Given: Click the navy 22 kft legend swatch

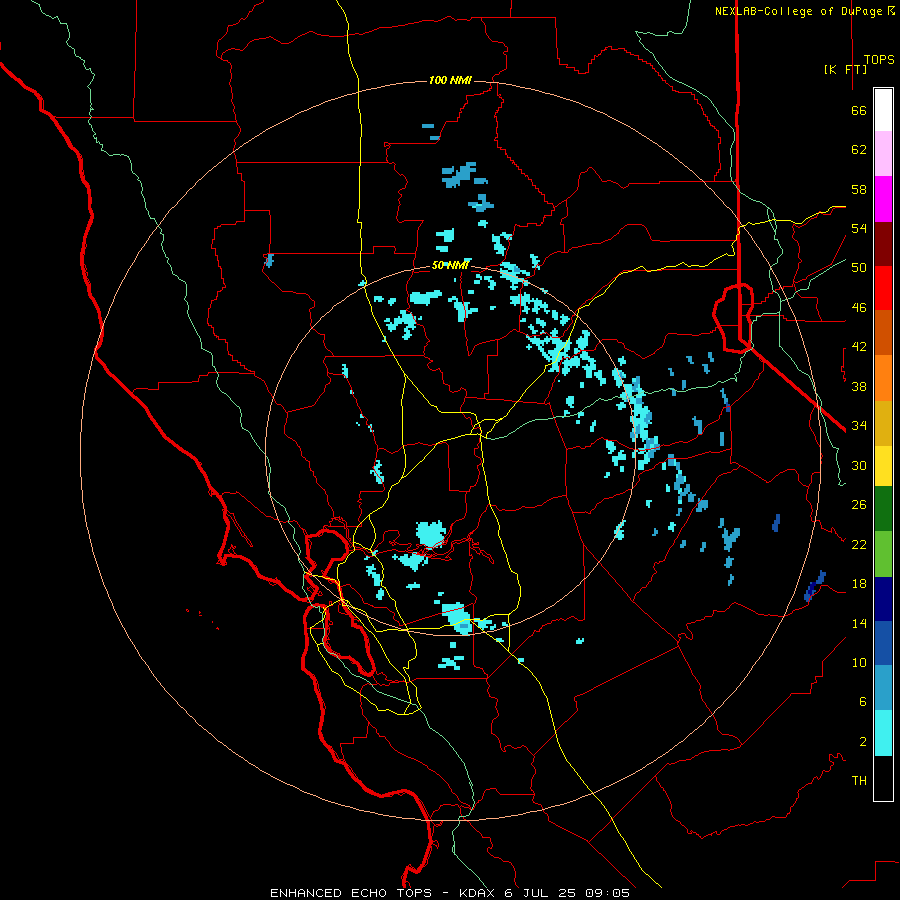Looking at the screenshot, I should tap(883, 599).
